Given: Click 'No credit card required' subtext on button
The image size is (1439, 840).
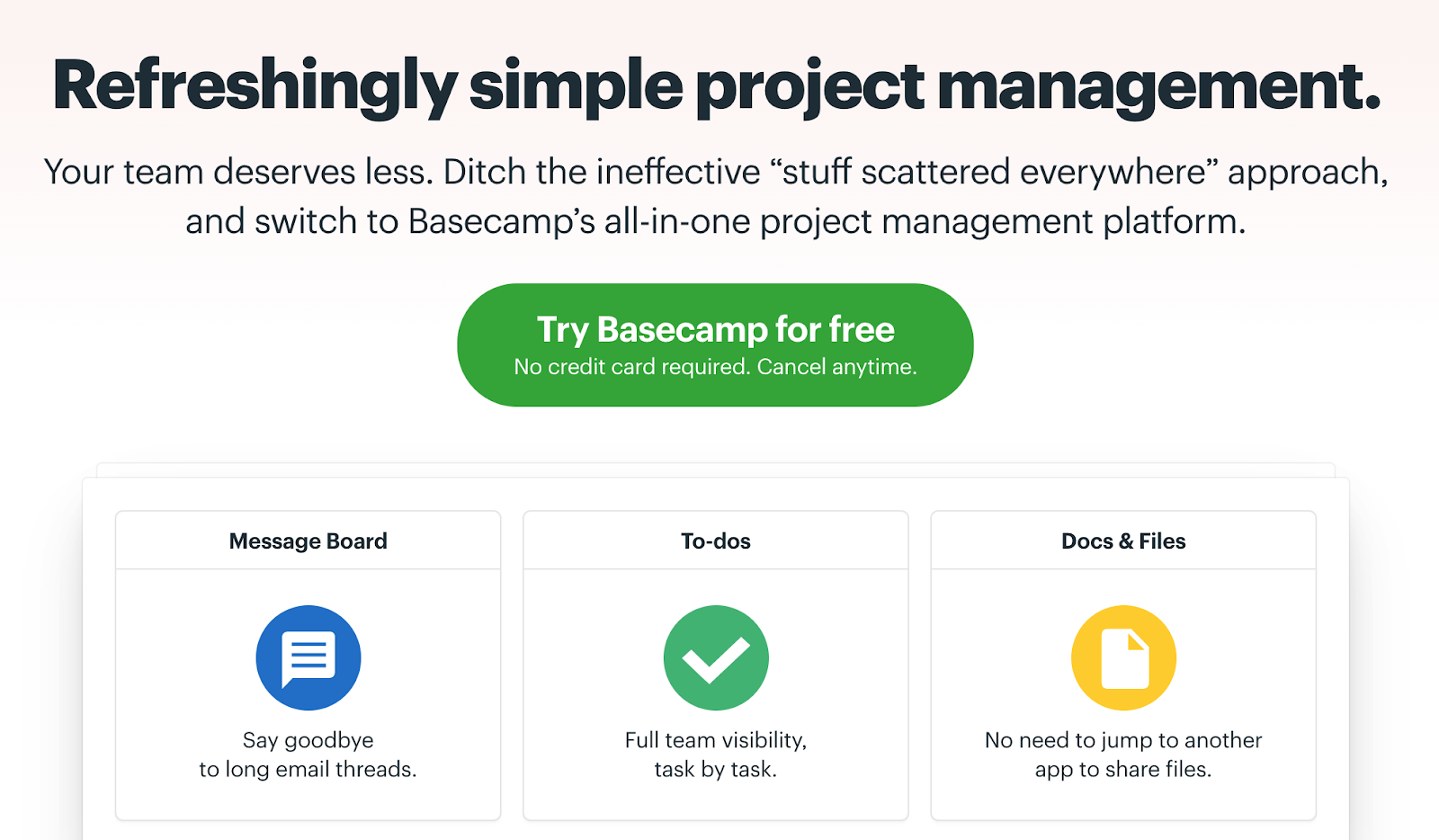Looking at the screenshot, I should tap(715, 367).
